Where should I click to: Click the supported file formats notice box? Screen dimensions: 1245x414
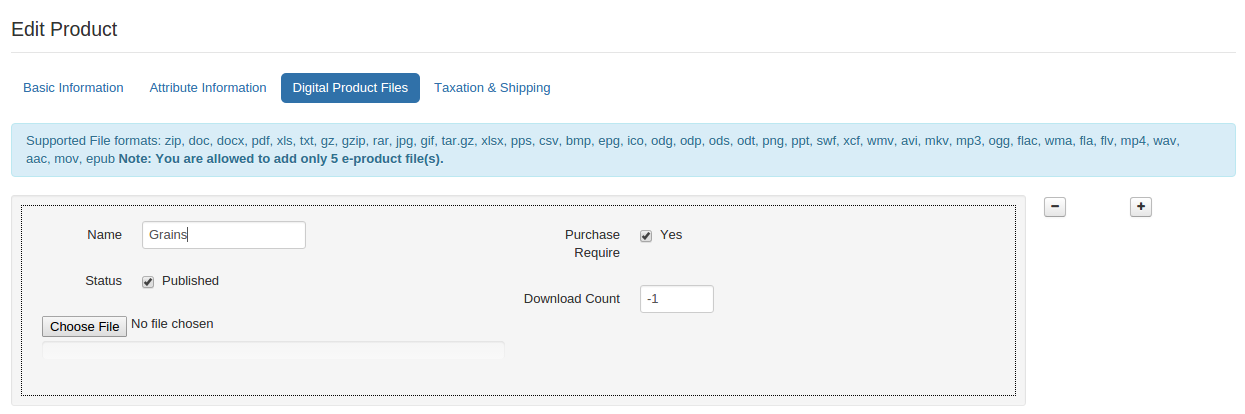coord(623,150)
